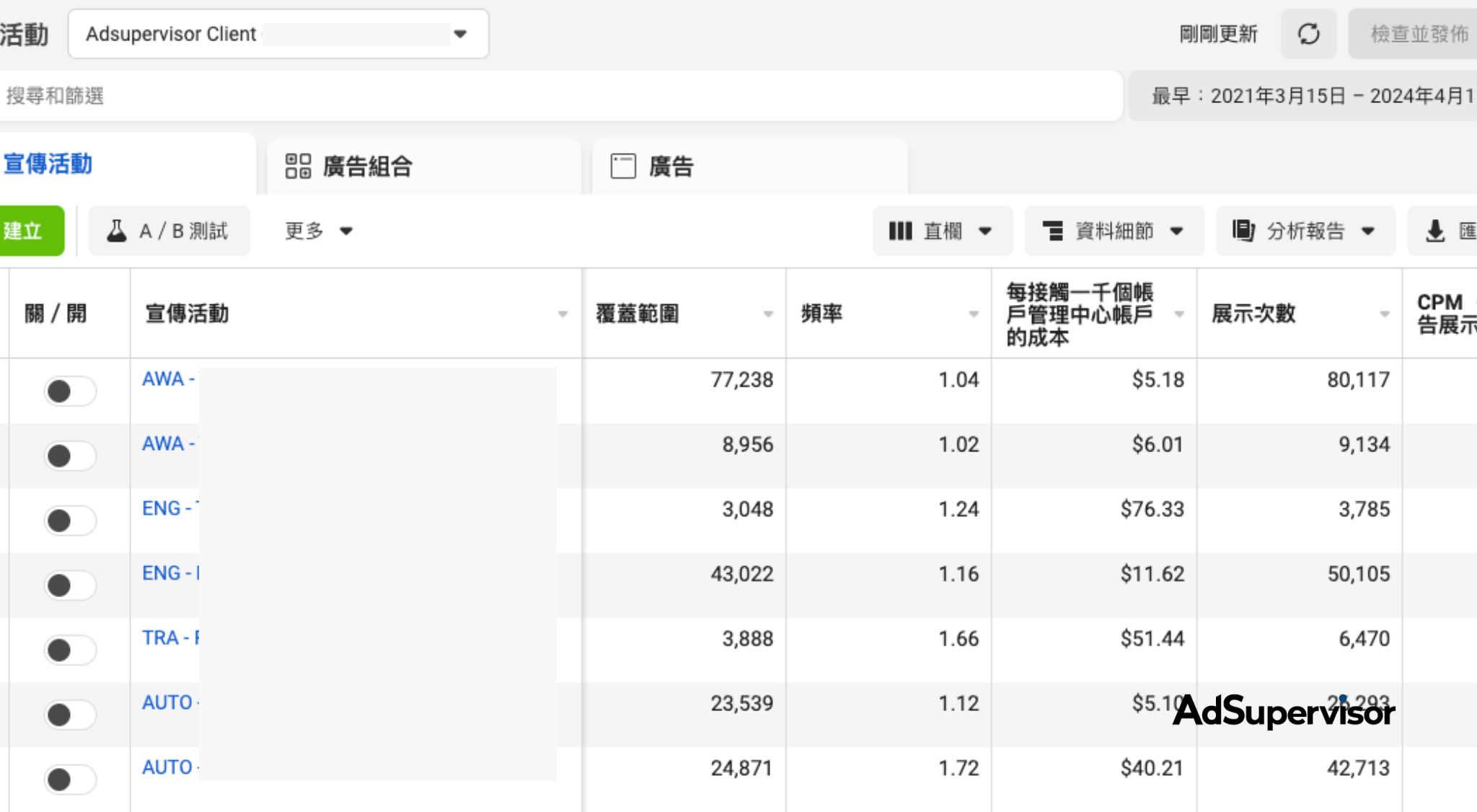Click the 剛剛更新 status text

point(1218,34)
